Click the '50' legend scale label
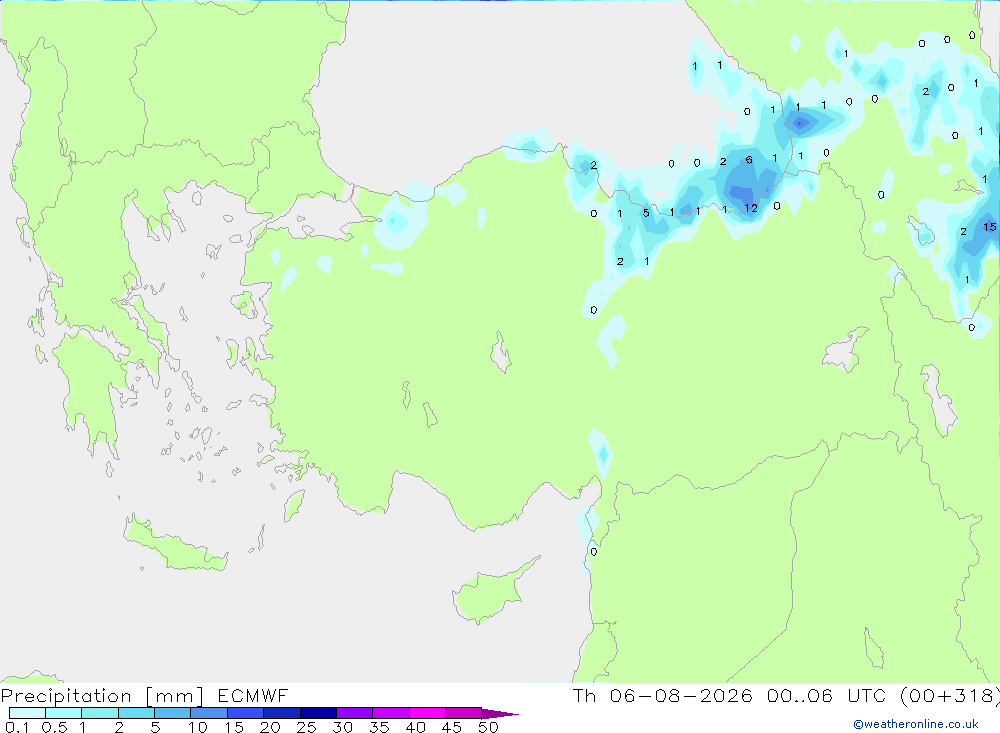 click(x=489, y=727)
